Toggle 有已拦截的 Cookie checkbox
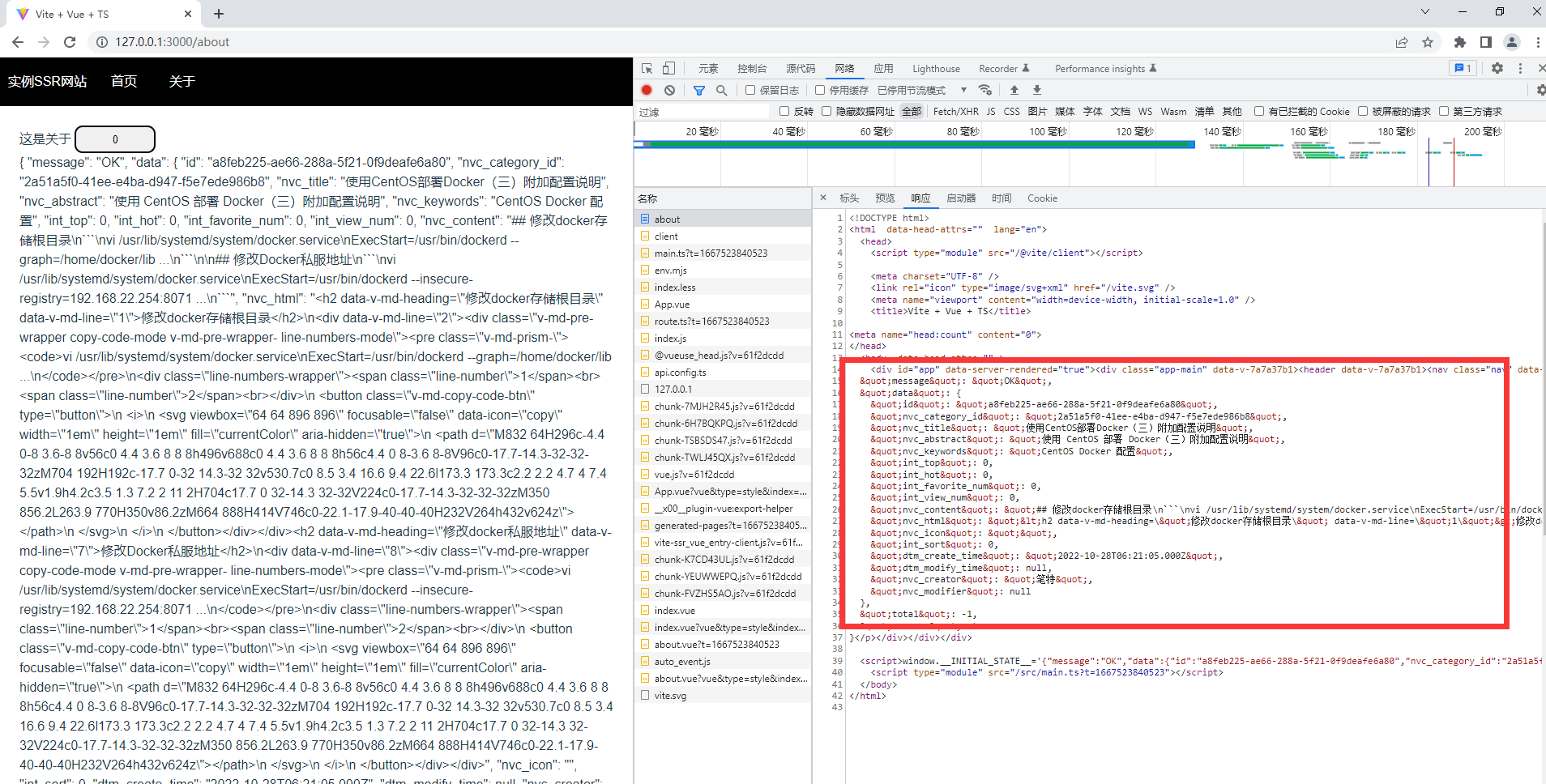1546x784 pixels. coord(1259,111)
